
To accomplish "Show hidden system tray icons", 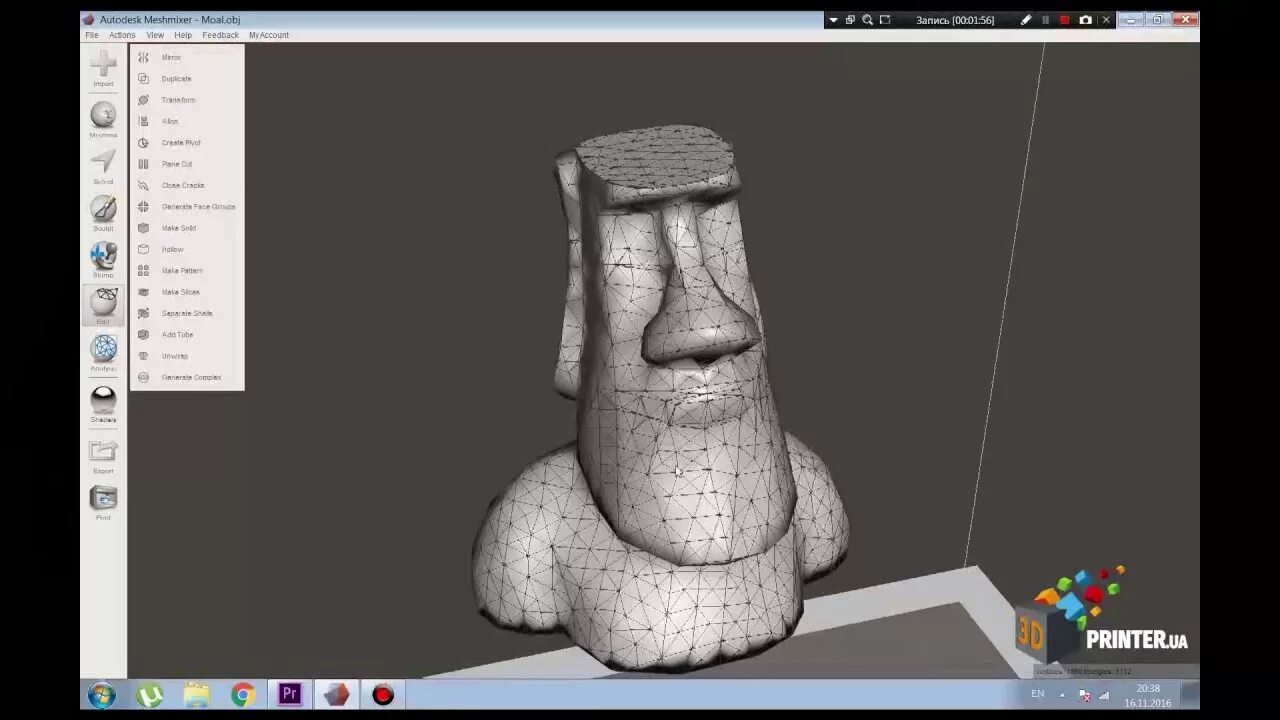I will click(1062, 695).
